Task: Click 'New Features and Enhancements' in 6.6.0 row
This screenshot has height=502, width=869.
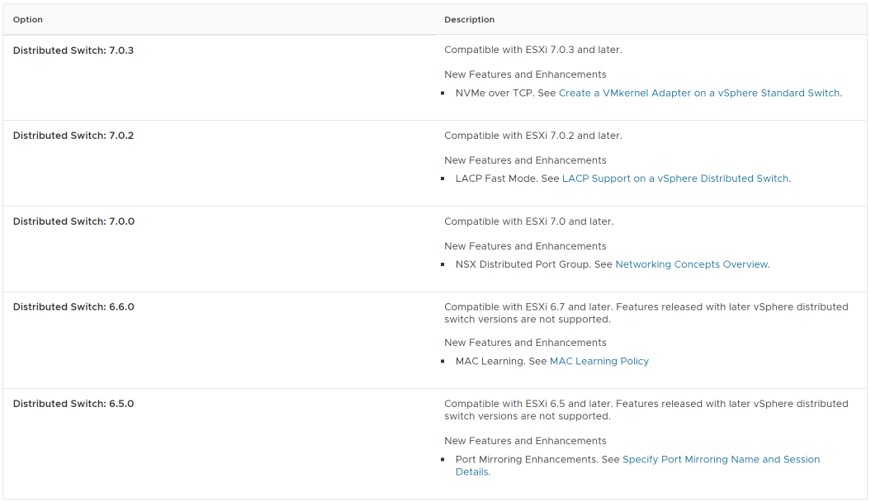Action: click(x=525, y=342)
